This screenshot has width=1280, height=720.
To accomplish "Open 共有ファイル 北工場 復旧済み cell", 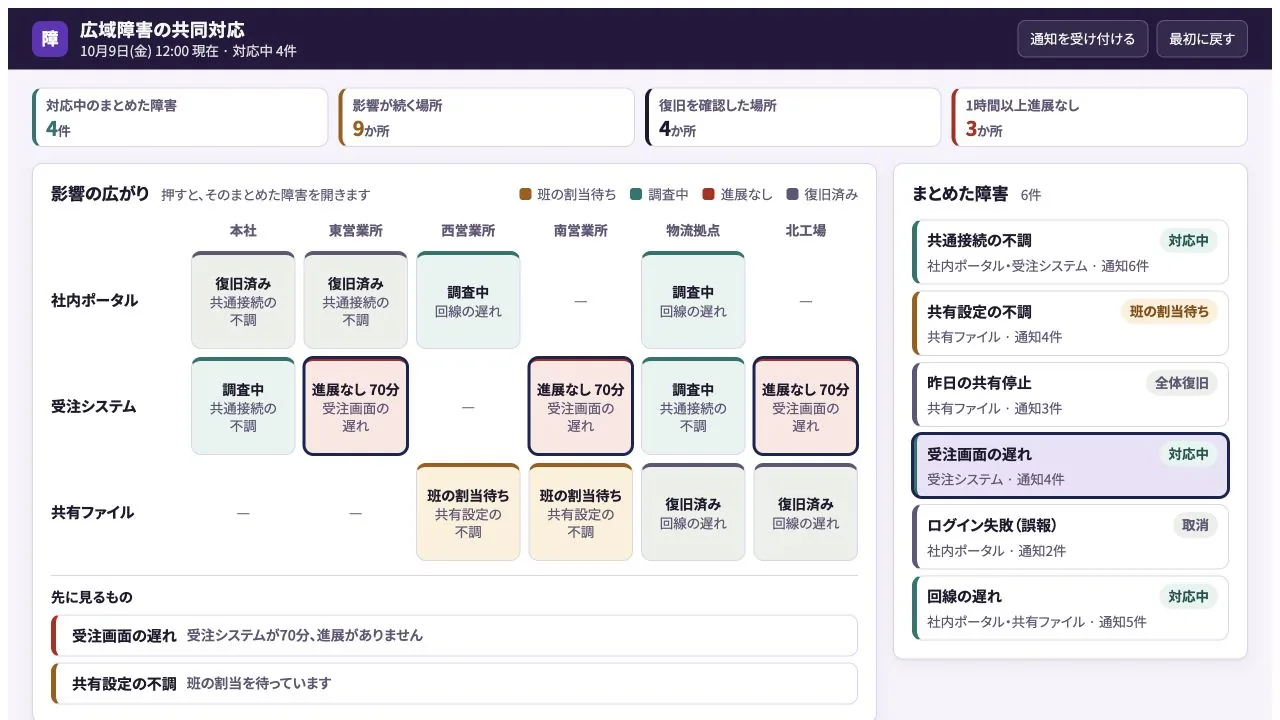I will (x=806, y=512).
